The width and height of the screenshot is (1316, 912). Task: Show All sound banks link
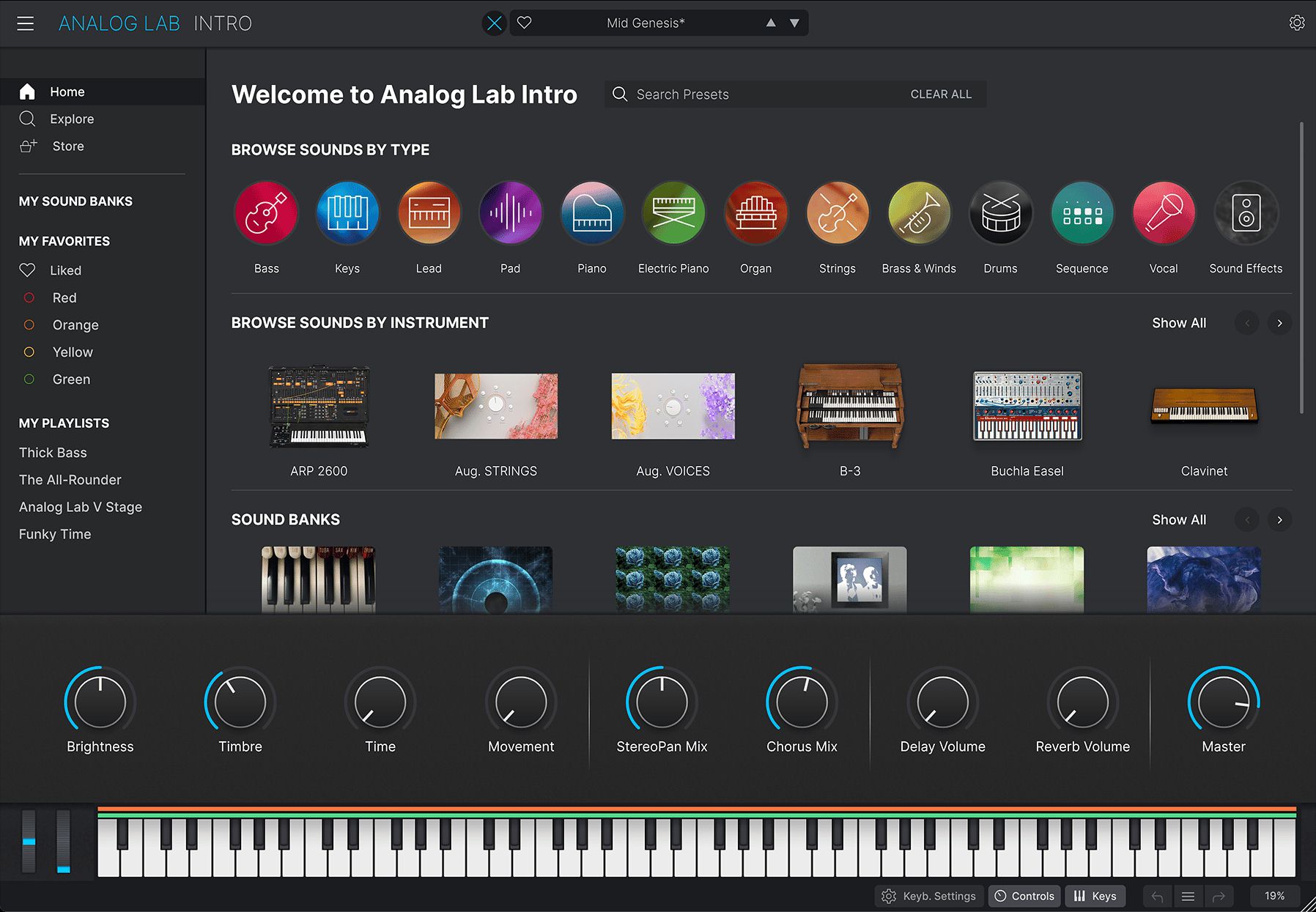(x=1179, y=519)
